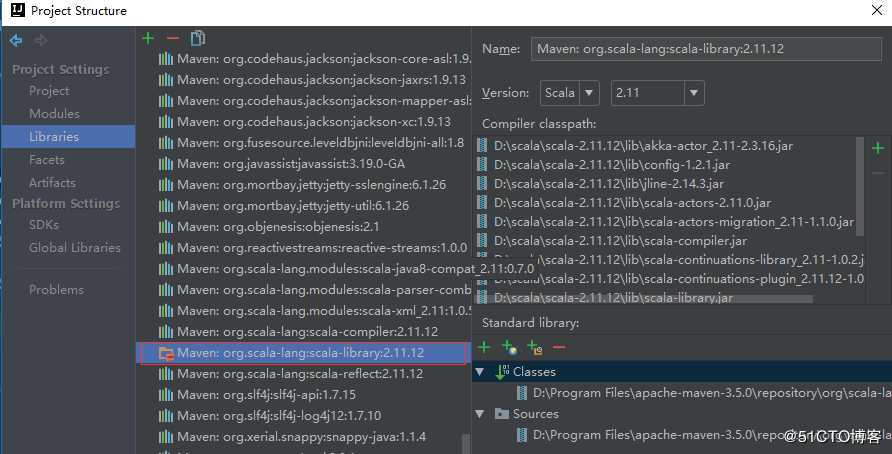Open the Global Libraries page
Image resolution: width=892 pixels, height=454 pixels.
[75, 247]
